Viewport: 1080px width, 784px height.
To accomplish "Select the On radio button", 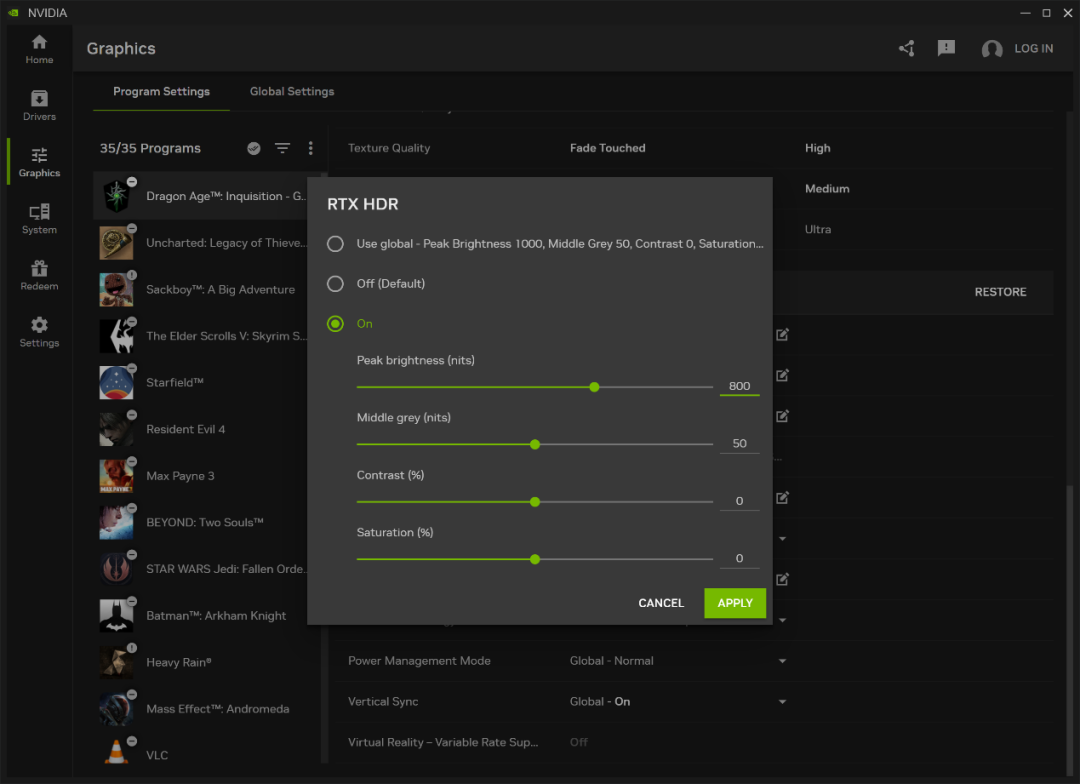I will [336, 324].
